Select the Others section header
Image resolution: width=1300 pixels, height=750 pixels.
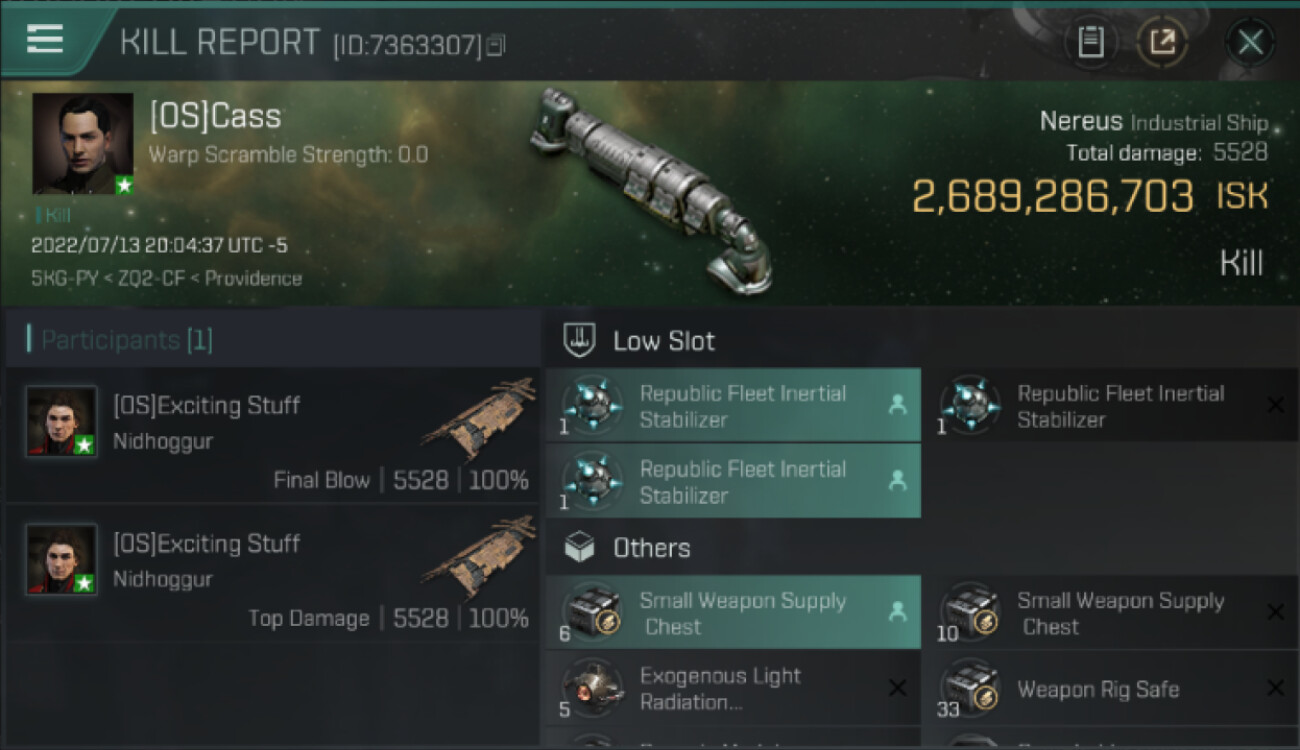pos(651,548)
